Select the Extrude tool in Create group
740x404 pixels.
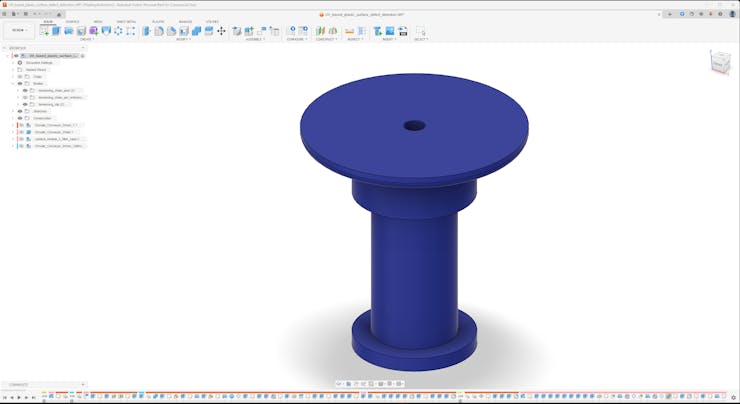tap(57, 31)
